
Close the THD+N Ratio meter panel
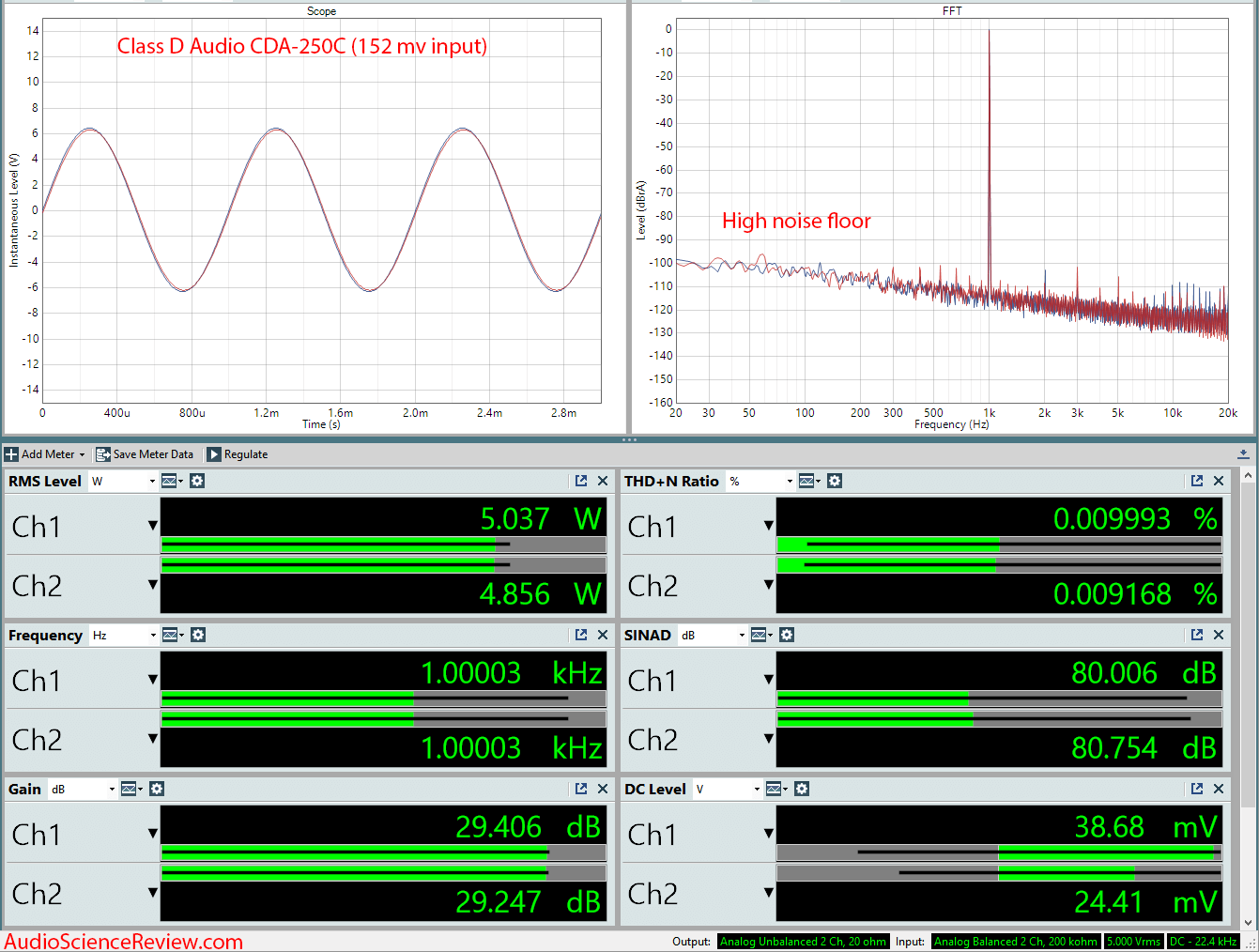1219,481
